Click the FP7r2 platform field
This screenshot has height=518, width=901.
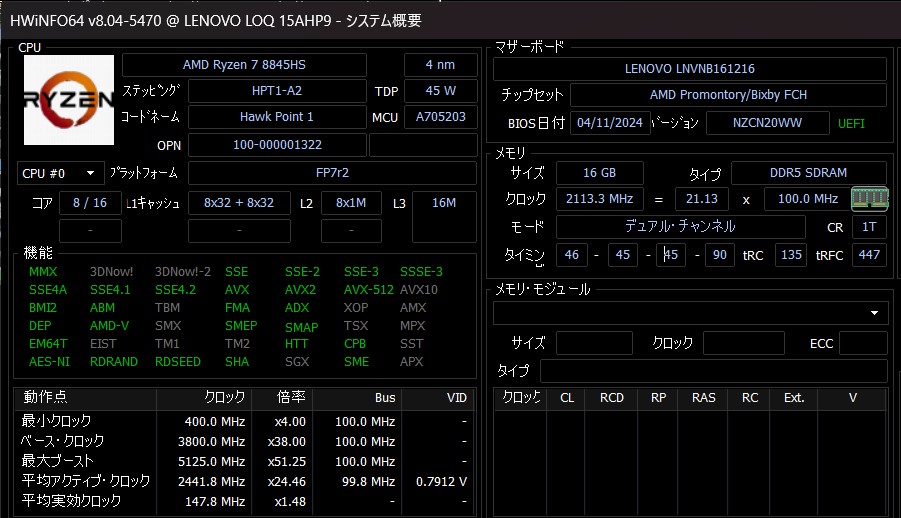pyautogui.click(x=332, y=172)
